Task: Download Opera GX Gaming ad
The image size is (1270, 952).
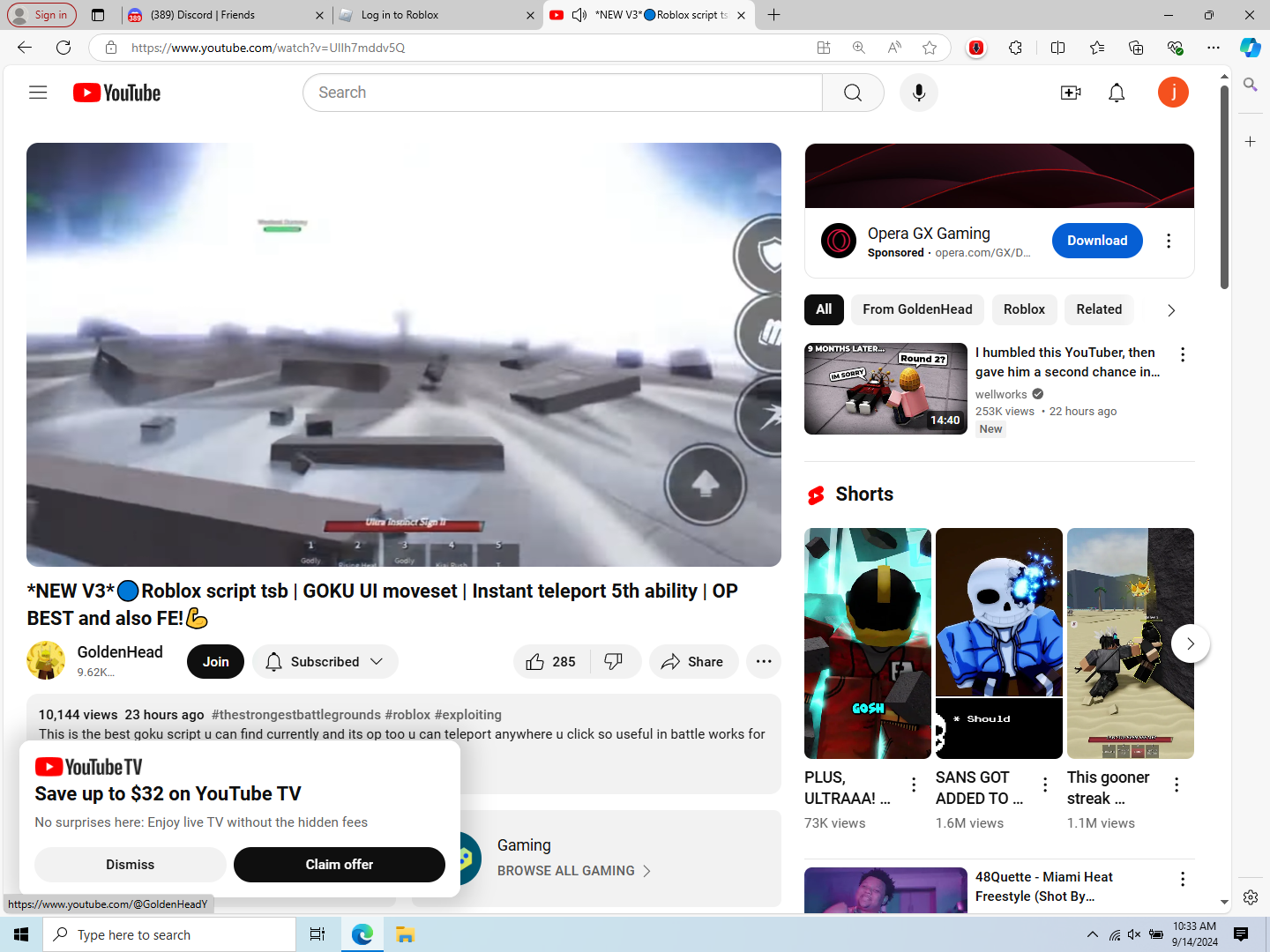Action: tap(1097, 241)
